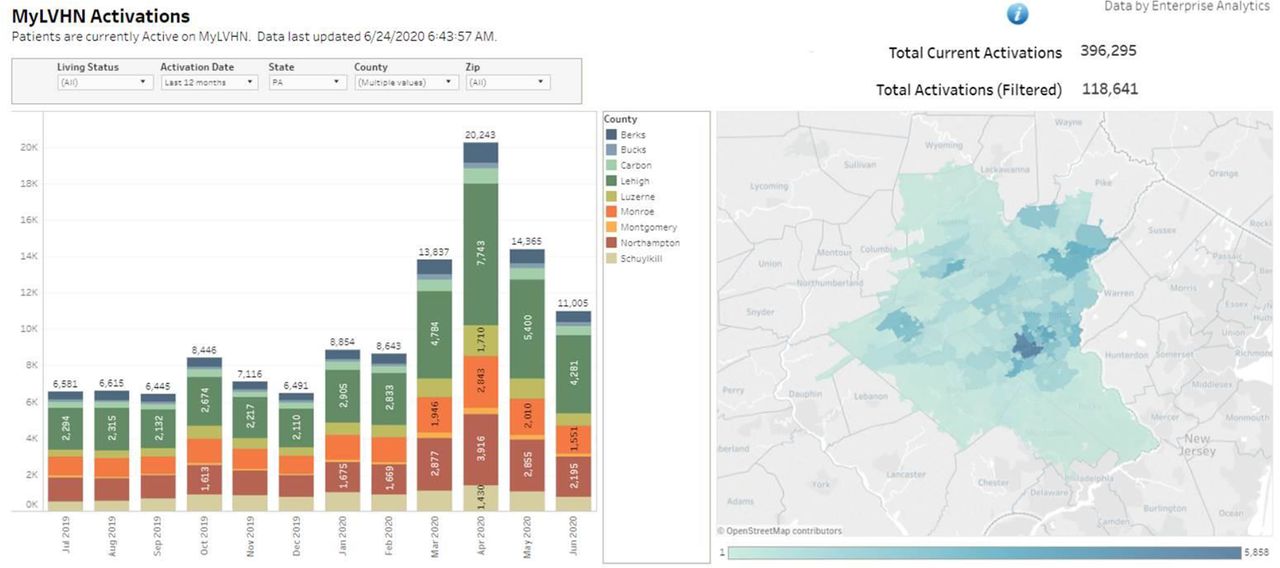Viewport: 1280px width, 568px height.
Task: Select Berks color swatch in legend
Action: tap(610, 134)
